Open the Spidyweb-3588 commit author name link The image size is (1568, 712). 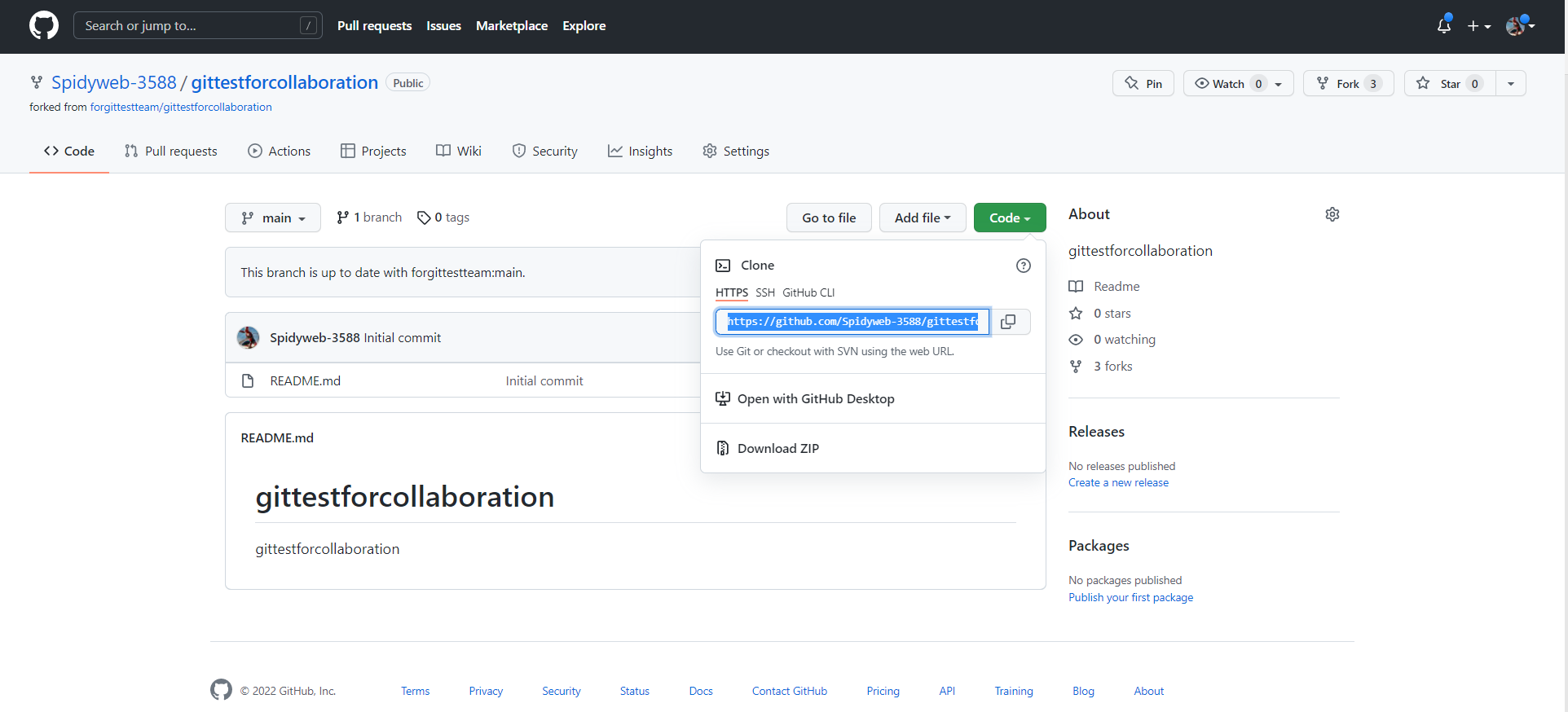[x=315, y=337]
